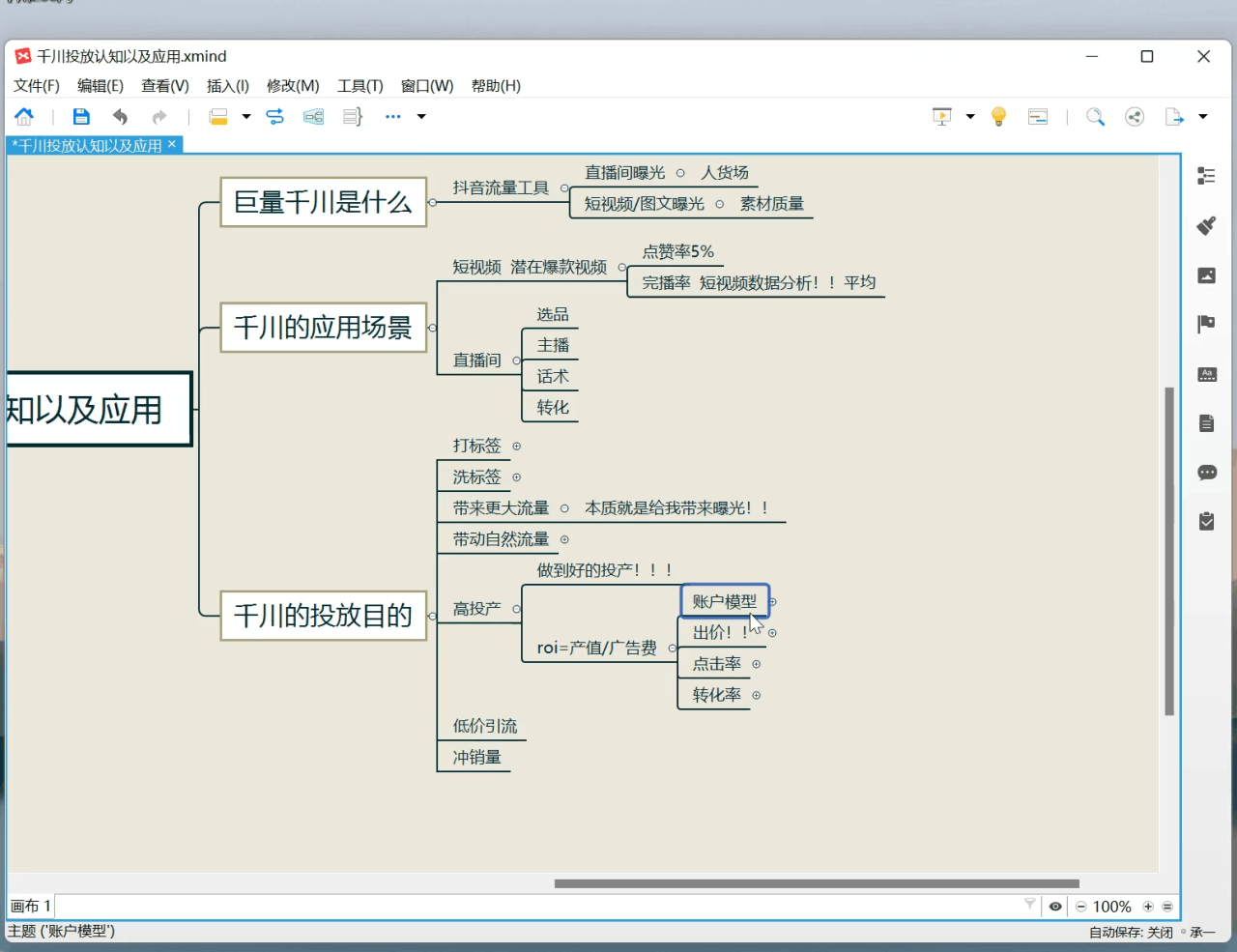Open the 修改(M) menu
This screenshot has width=1237, height=952.
coord(293,86)
